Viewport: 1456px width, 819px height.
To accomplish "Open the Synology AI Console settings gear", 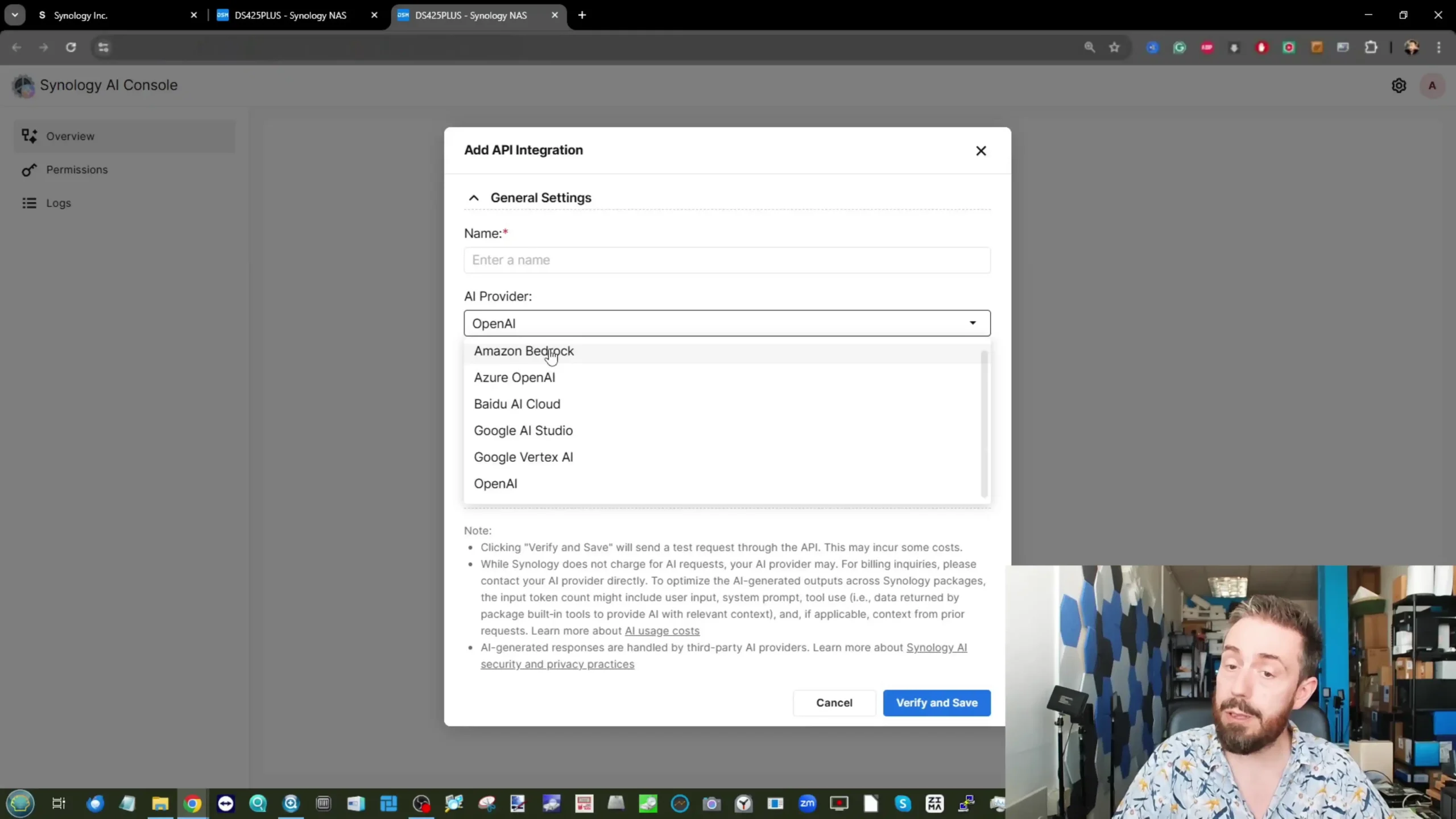I will [1399, 85].
